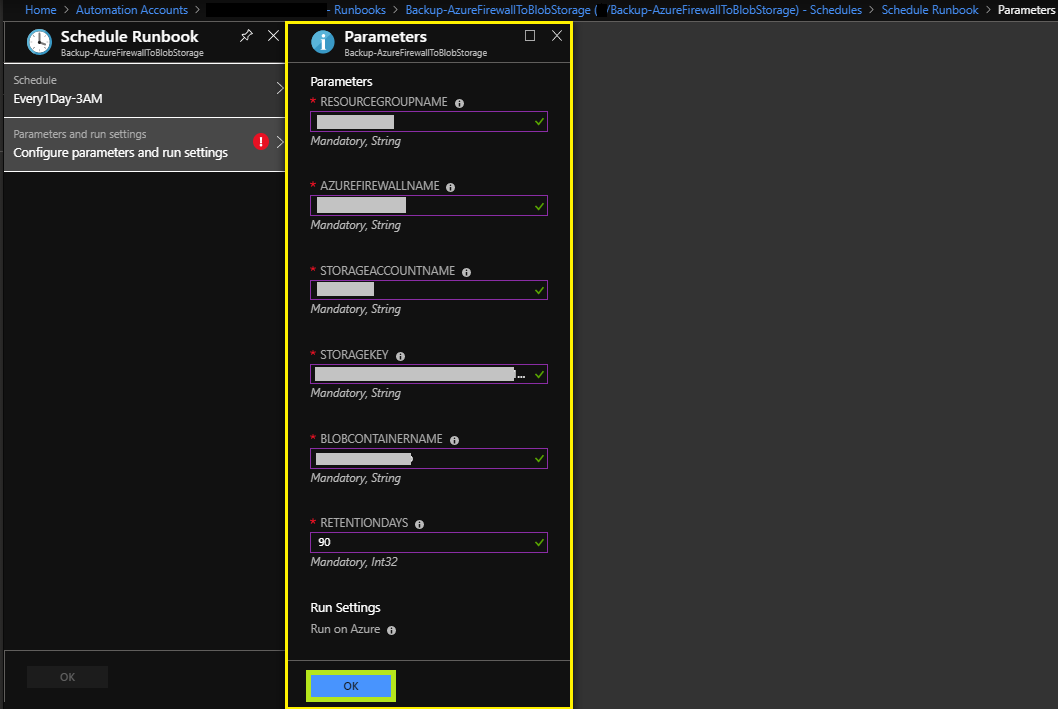Maximize the Parameters blade

(530, 36)
